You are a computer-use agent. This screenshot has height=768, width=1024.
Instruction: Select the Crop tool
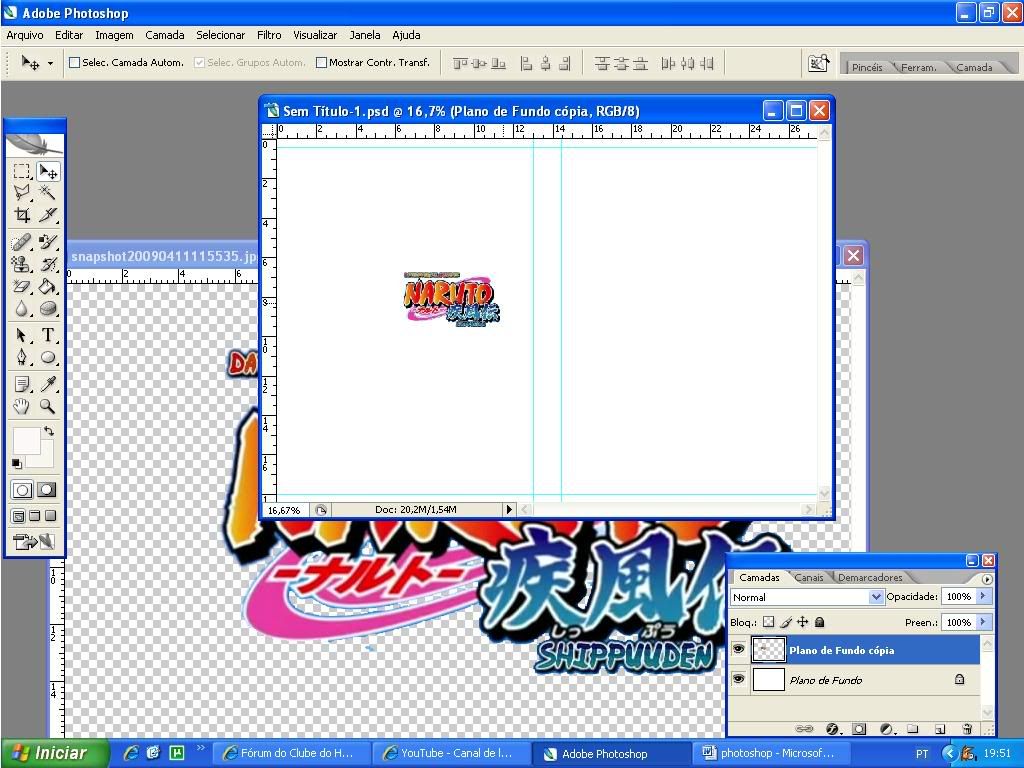pyautogui.click(x=22, y=215)
